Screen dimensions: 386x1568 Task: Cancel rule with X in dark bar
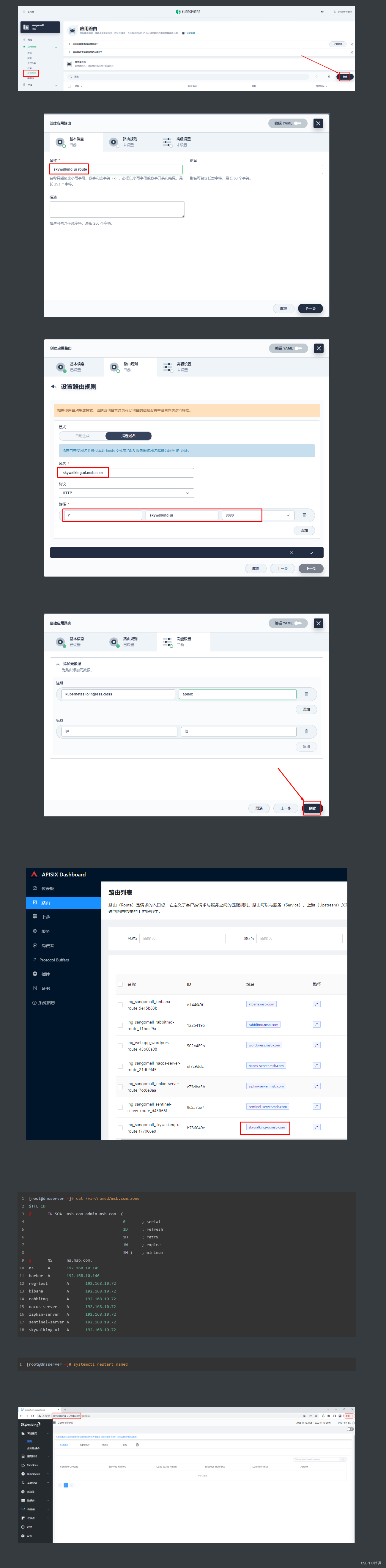click(x=291, y=553)
